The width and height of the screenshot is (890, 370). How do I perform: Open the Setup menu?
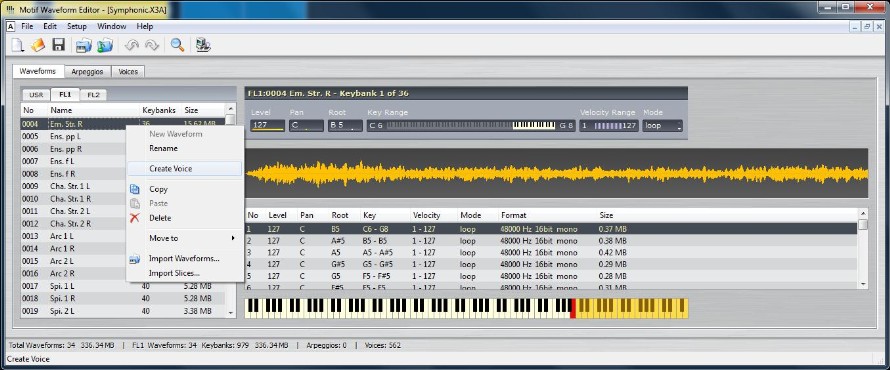(77, 27)
